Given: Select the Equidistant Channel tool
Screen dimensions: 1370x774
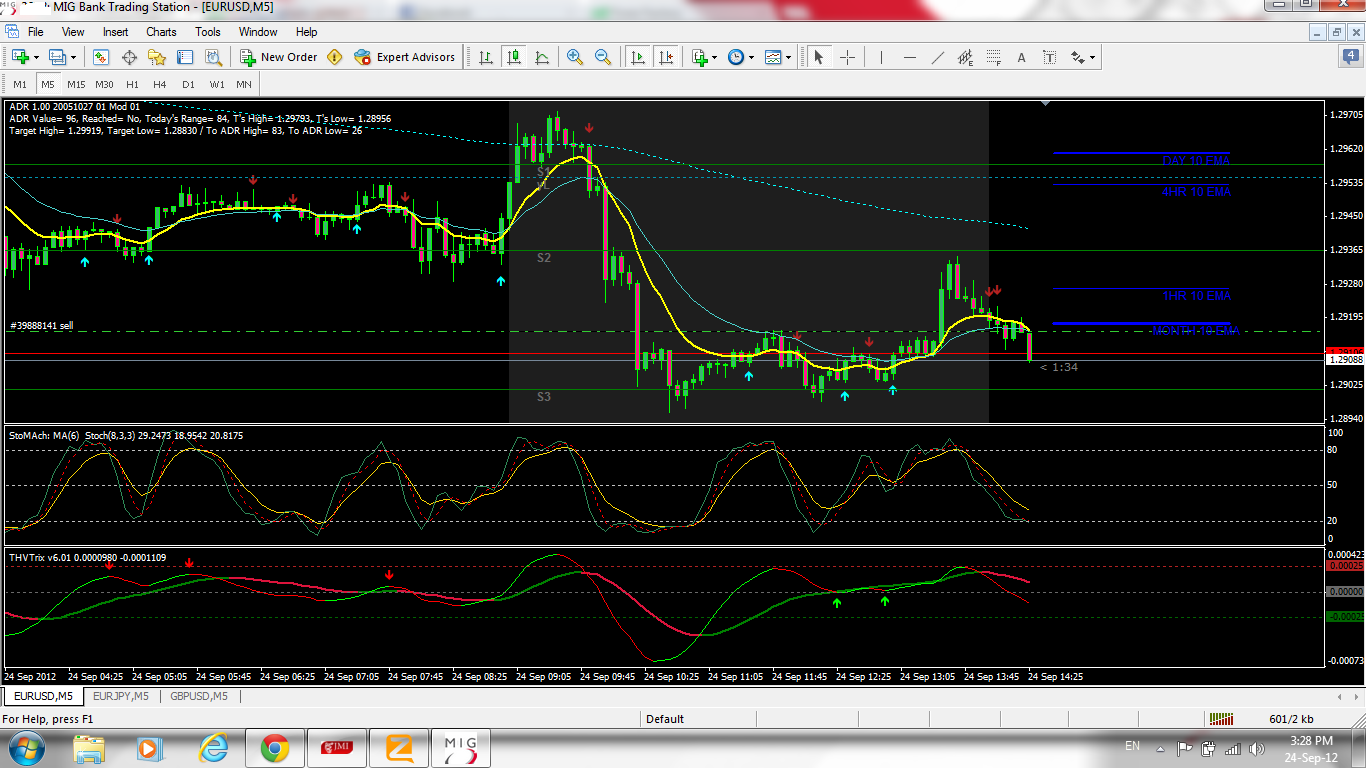Looking at the screenshot, I should (965, 57).
